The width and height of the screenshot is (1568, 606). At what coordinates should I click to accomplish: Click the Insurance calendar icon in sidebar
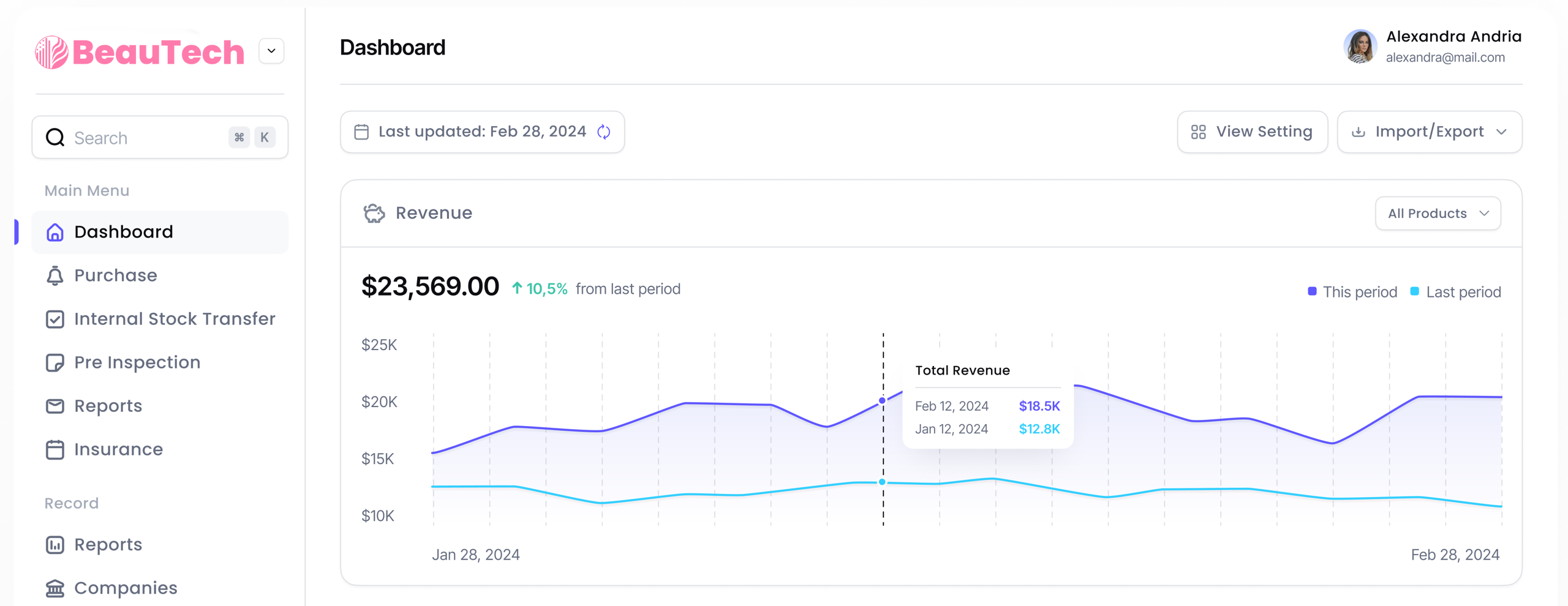[55, 449]
